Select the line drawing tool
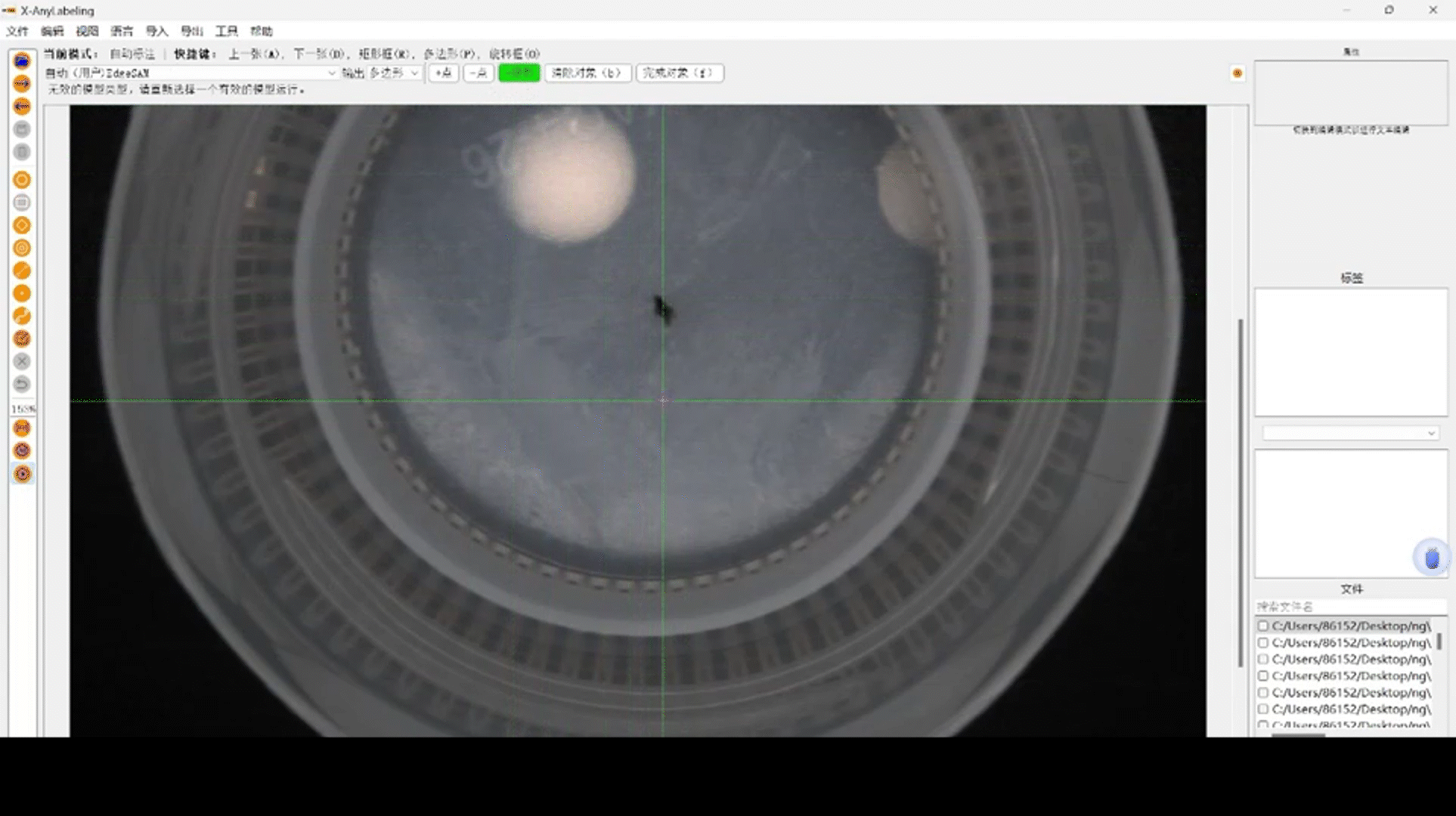Viewport: 1456px width, 816px height. tap(22, 270)
